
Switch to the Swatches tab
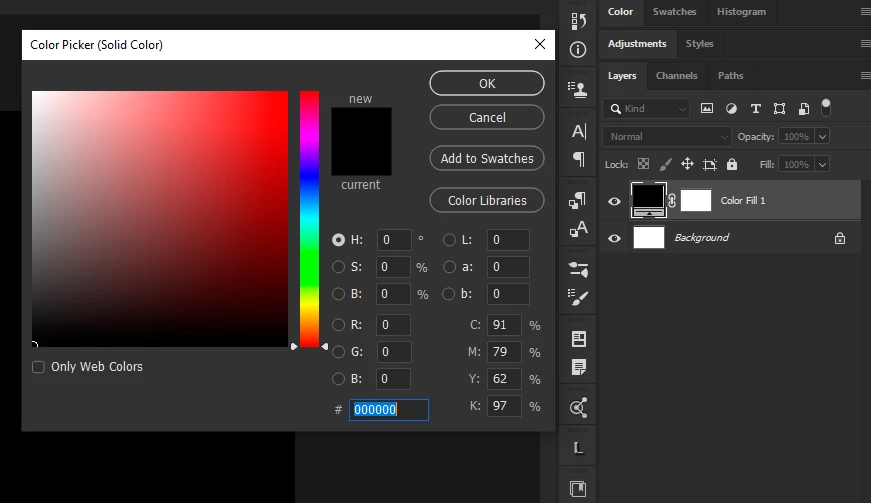[674, 12]
